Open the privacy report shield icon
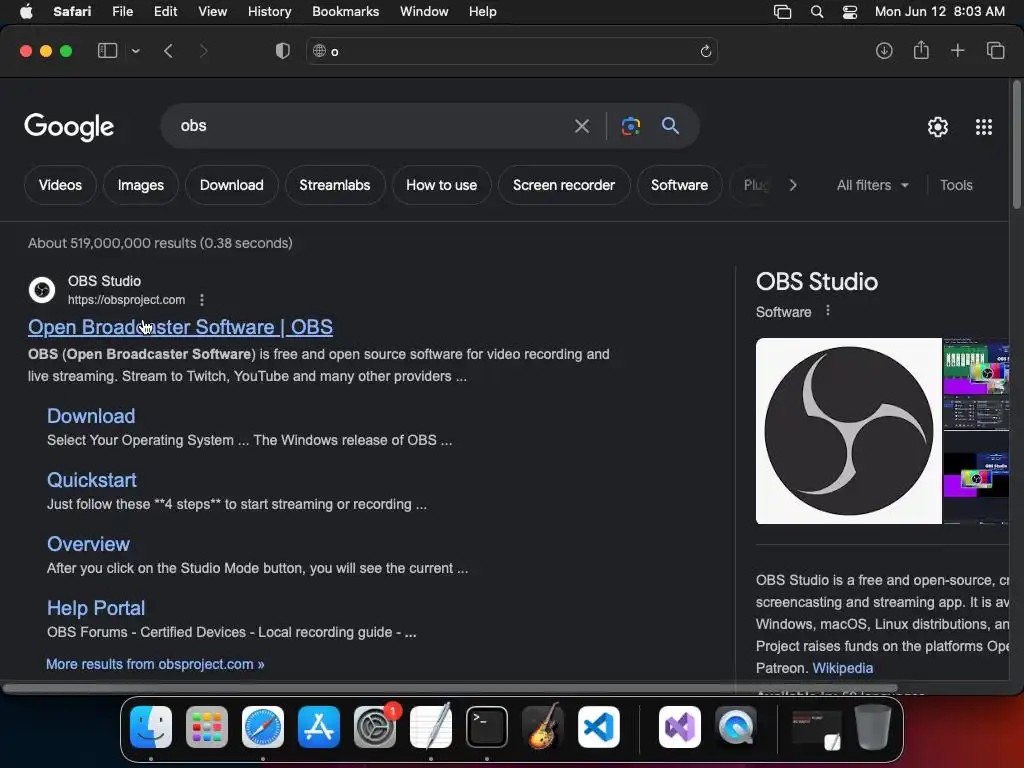The width and height of the screenshot is (1024, 768). point(283,51)
